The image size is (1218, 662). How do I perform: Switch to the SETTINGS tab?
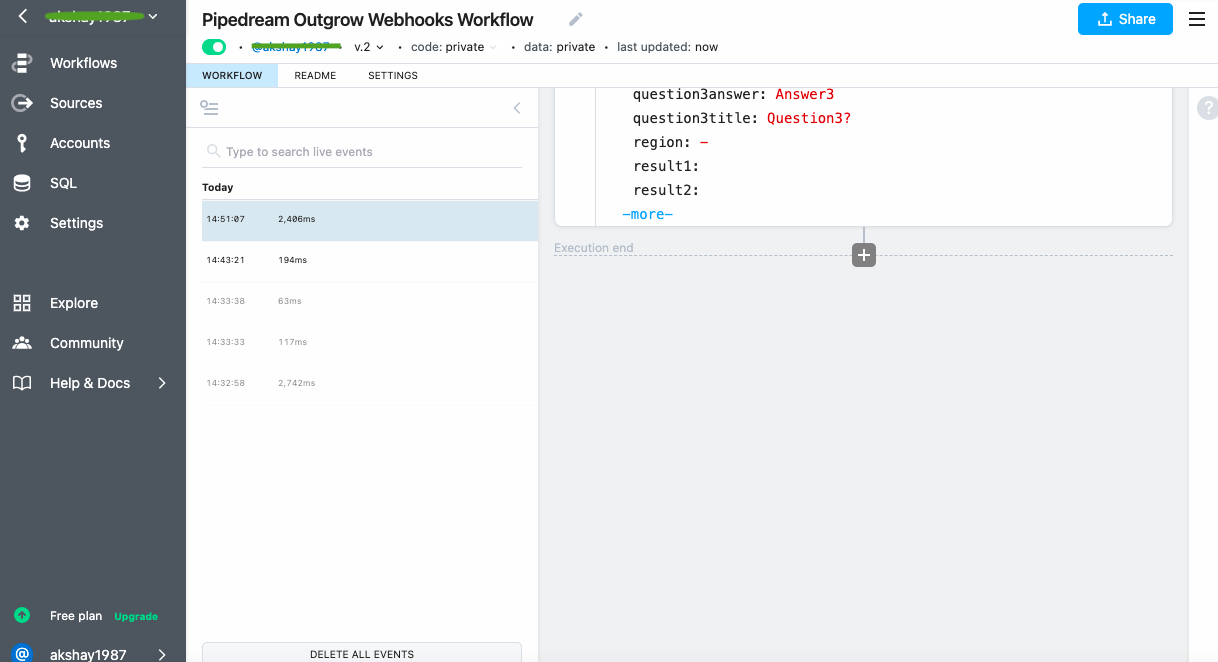click(393, 76)
